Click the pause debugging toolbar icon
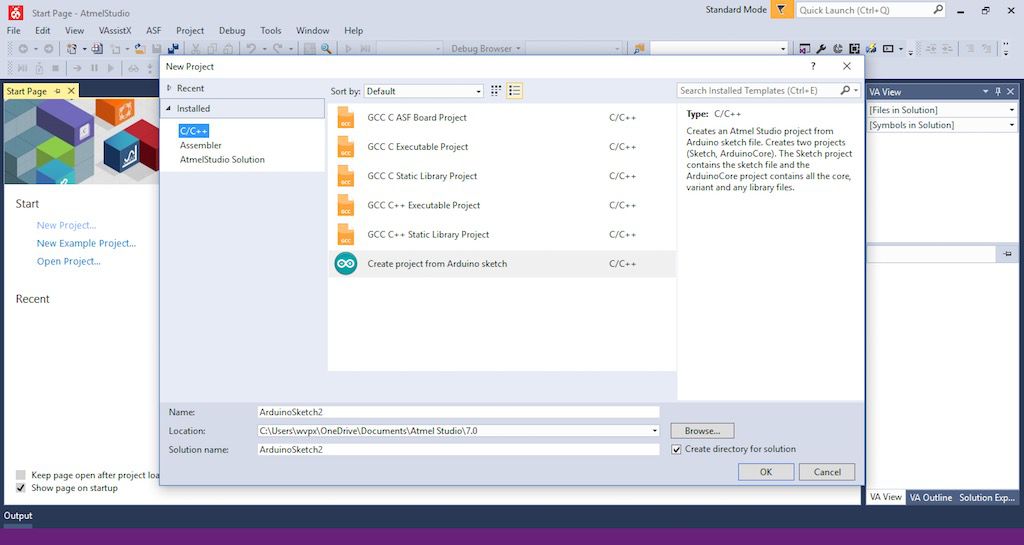This screenshot has height=545, width=1024. 94,68
